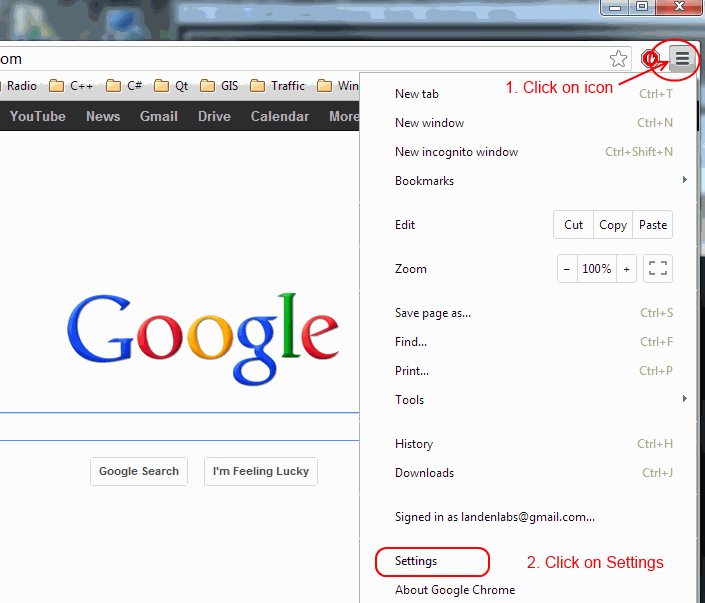This screenshot has height=603, width=705.
Task: Click the Cut button in Edit row
Action: coord(573,224)
